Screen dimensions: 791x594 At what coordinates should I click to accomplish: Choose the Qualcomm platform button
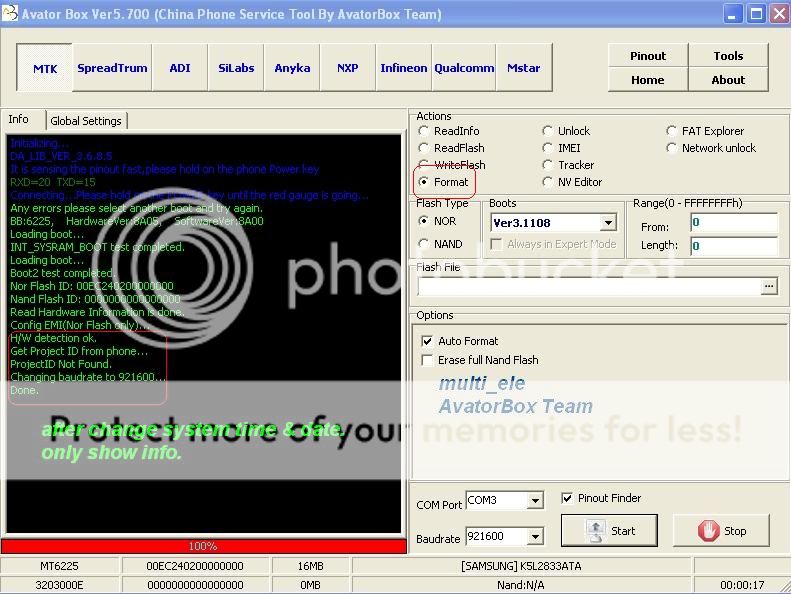[463, 68]
